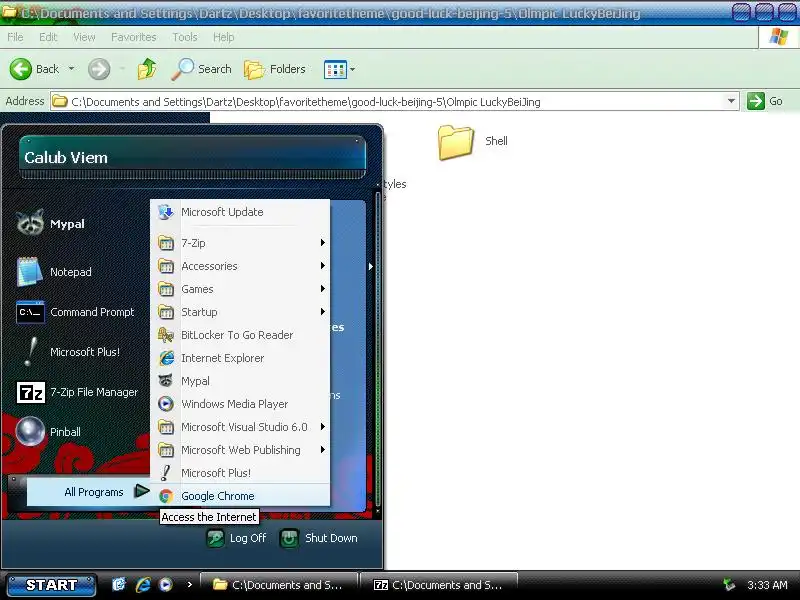
Task: Open the File menu
Action: pyautogui.click(x=15, y=37)
